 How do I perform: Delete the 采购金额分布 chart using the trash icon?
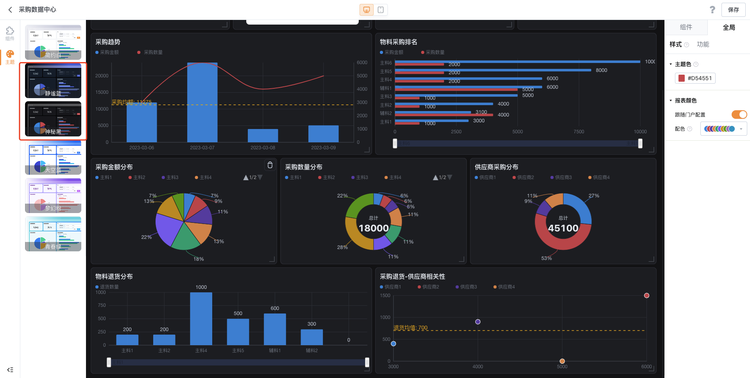tap(270, 165)
